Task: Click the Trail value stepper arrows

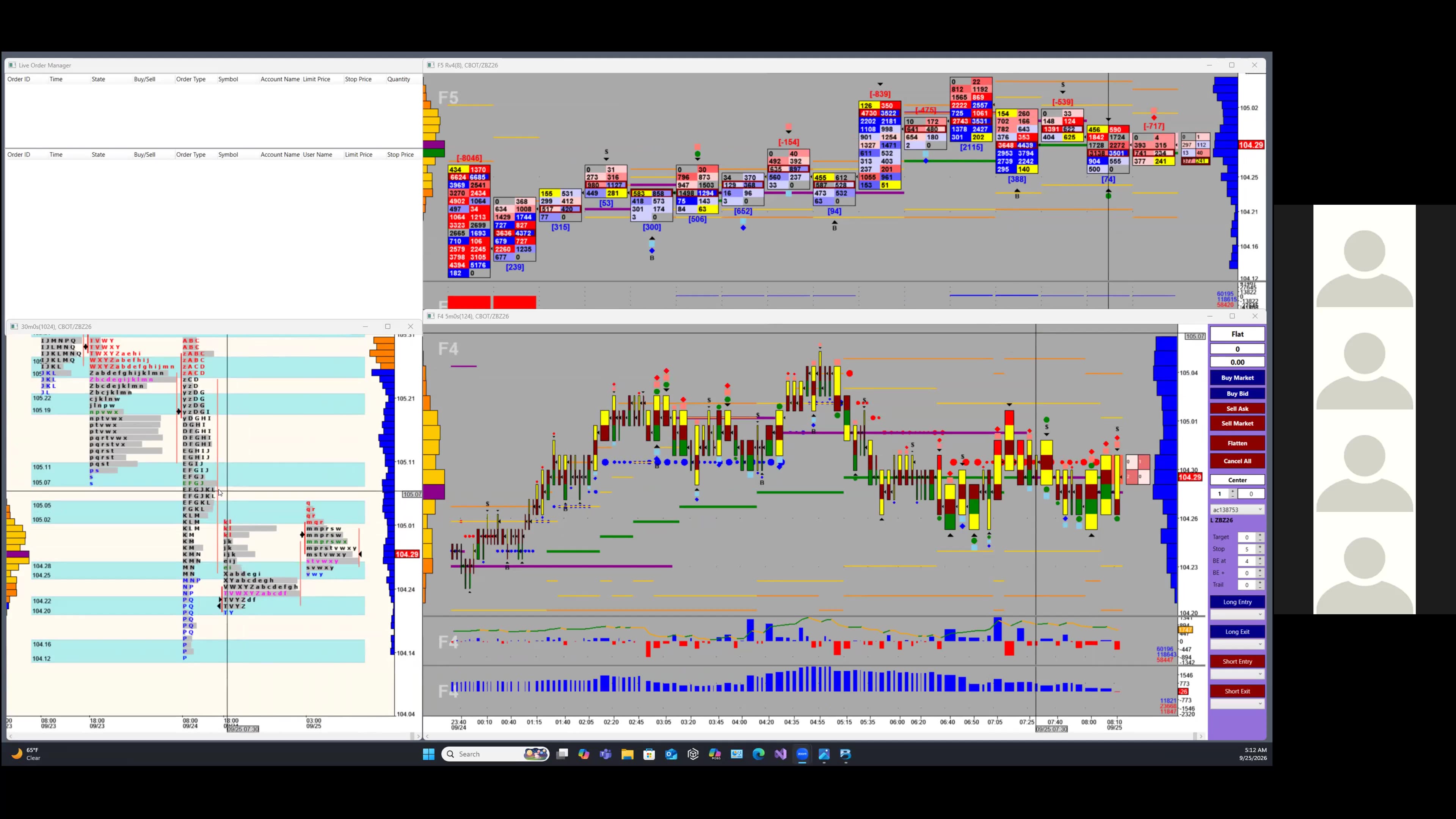Action: [x=1260, y=585]
